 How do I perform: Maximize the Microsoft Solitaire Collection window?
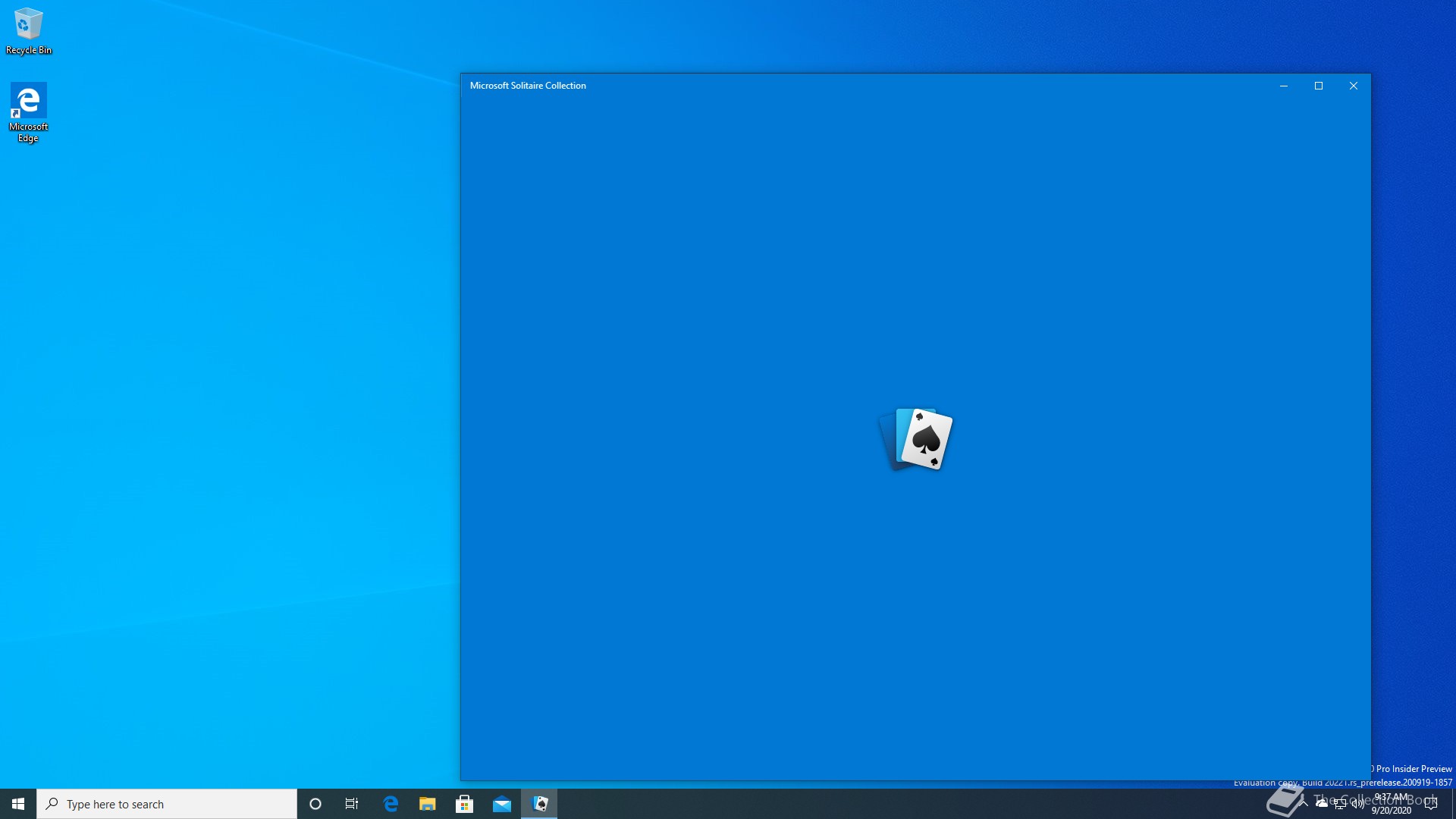[x=1319, y=86]
